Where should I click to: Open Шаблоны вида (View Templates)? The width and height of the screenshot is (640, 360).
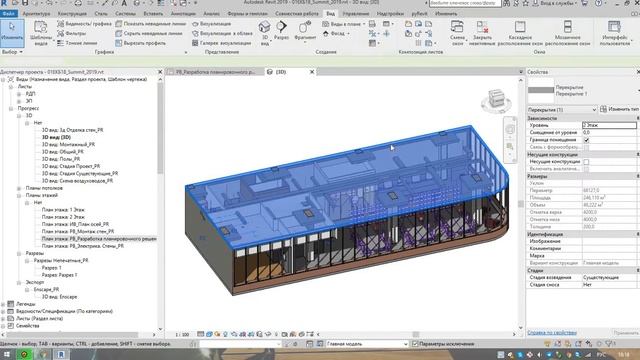coord(41,33)
